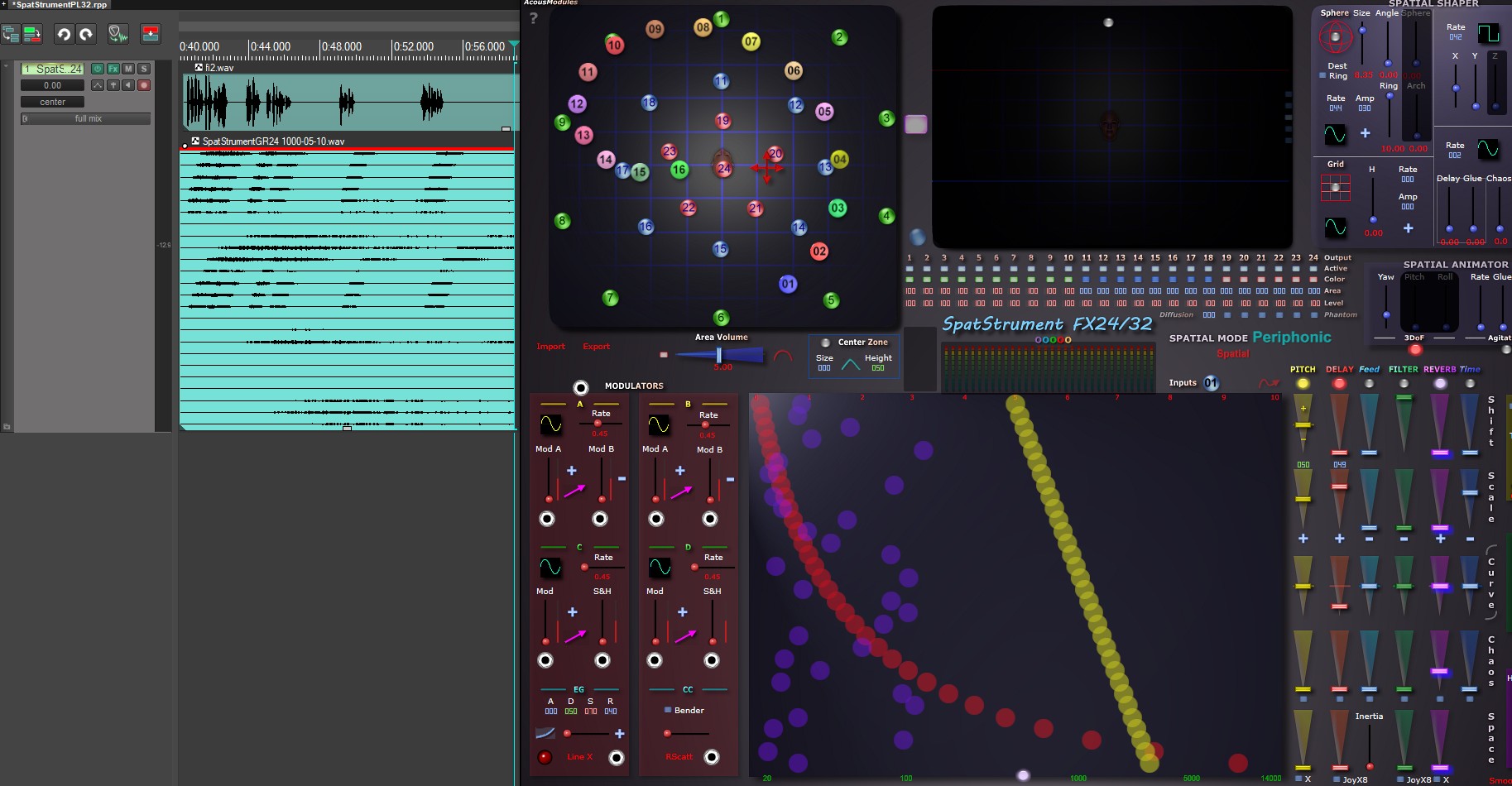Click the red curve icon beside Area Volume

coord(782,357)
